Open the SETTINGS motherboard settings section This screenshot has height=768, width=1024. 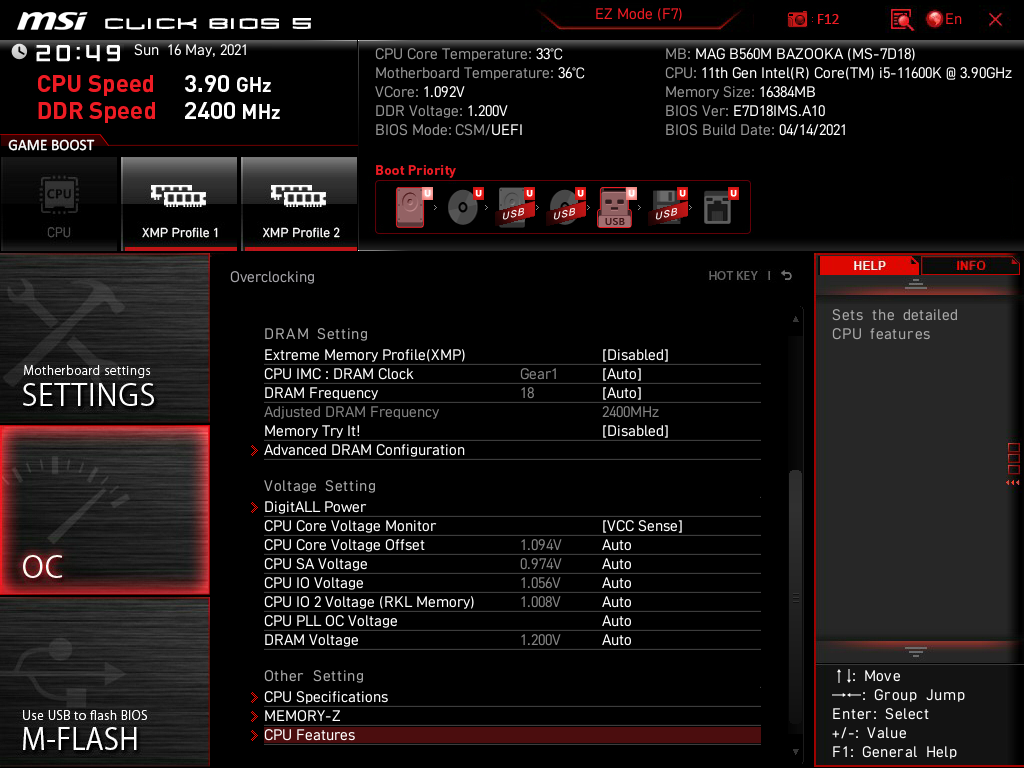coord(104,340)
